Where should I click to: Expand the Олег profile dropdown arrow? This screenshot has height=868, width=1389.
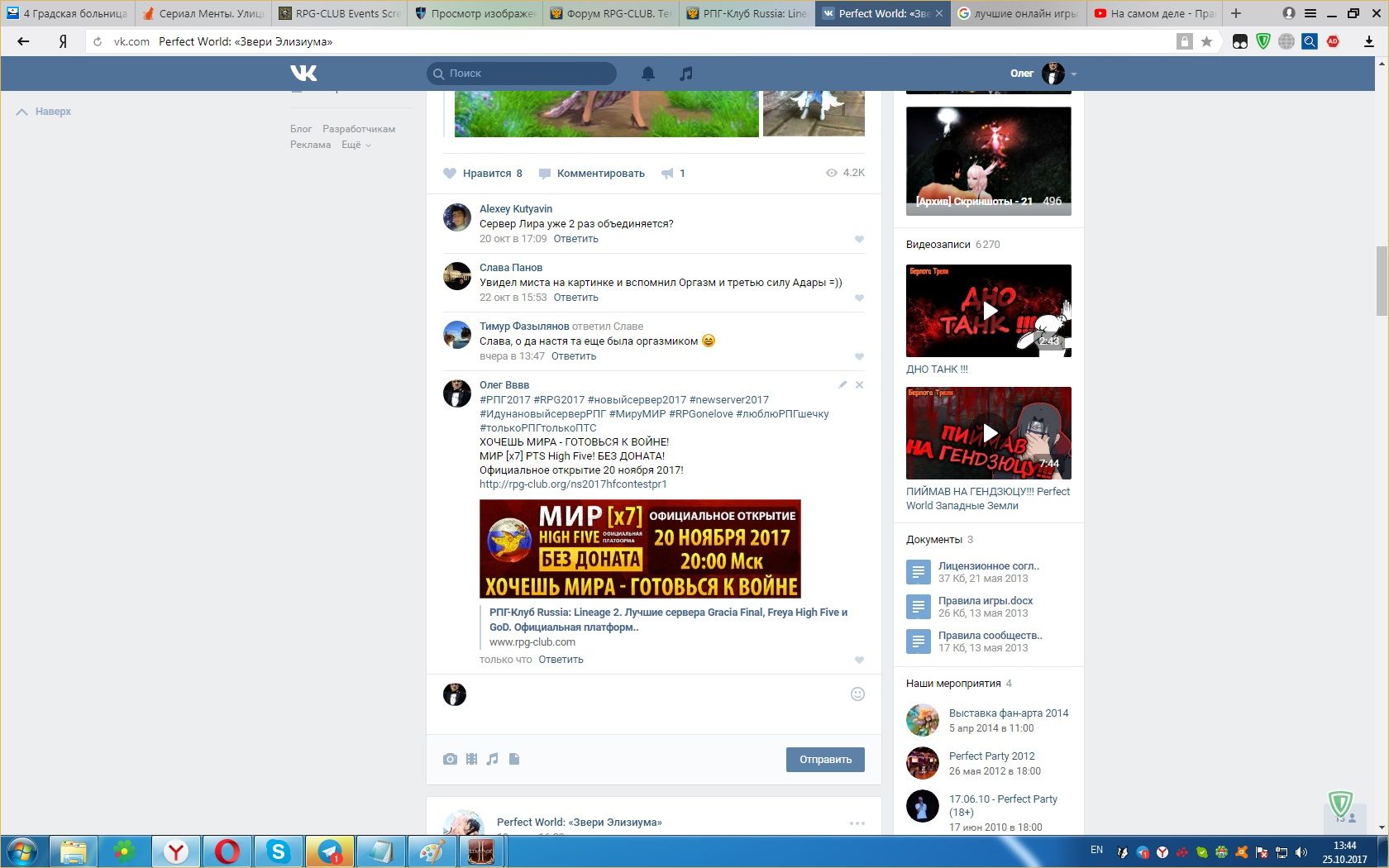[x=1074, y=74]
